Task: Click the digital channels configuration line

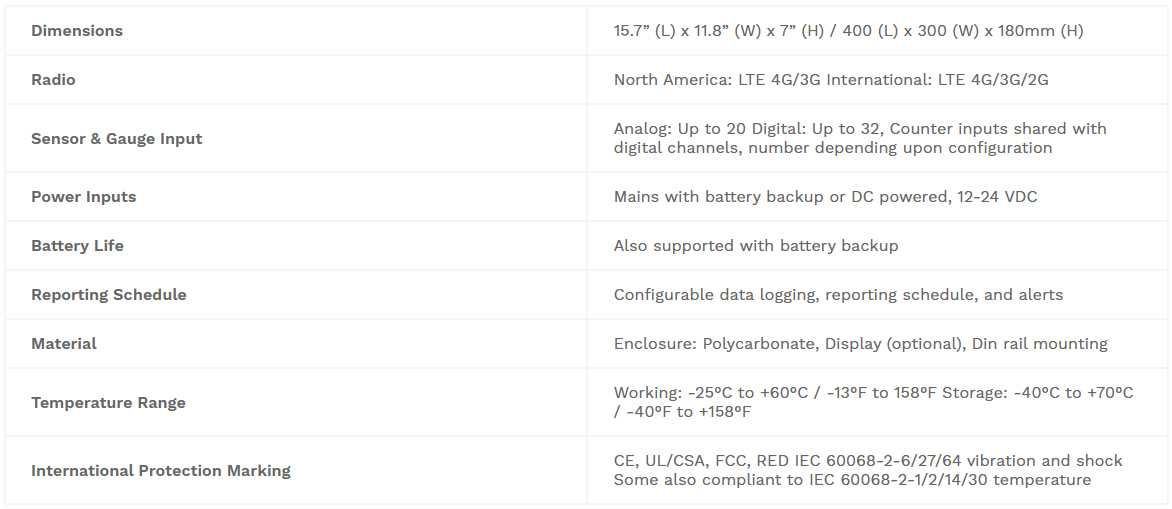Action: pos(833,148)
